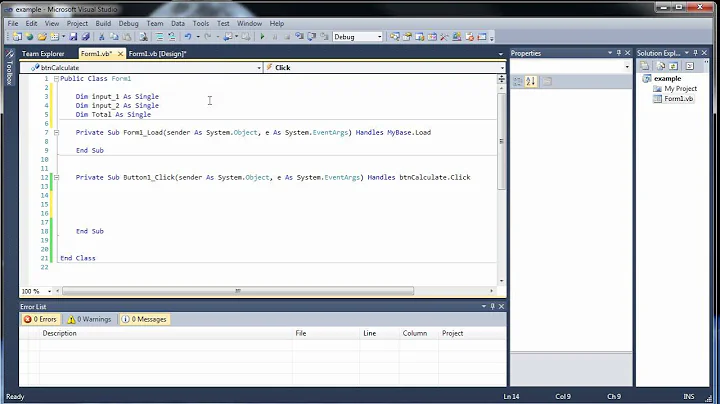The width and height of the screenshot is (720, 404).
Task: Click the Navigate Backward toolbar icon
Action: tap(228, 37)
